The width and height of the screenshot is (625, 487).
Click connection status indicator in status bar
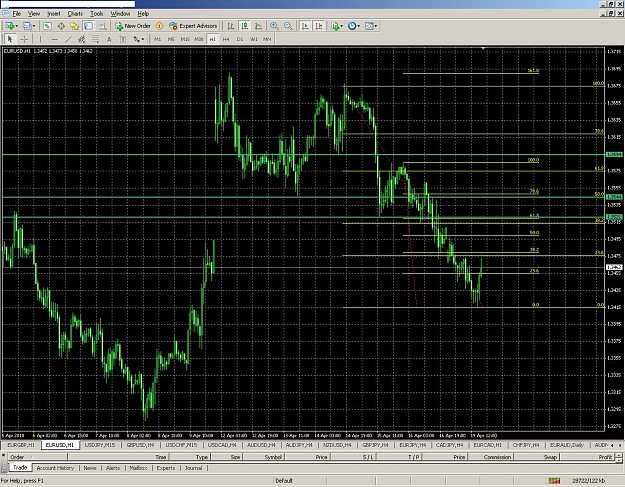pyautogui.click(x=554, y=481)
